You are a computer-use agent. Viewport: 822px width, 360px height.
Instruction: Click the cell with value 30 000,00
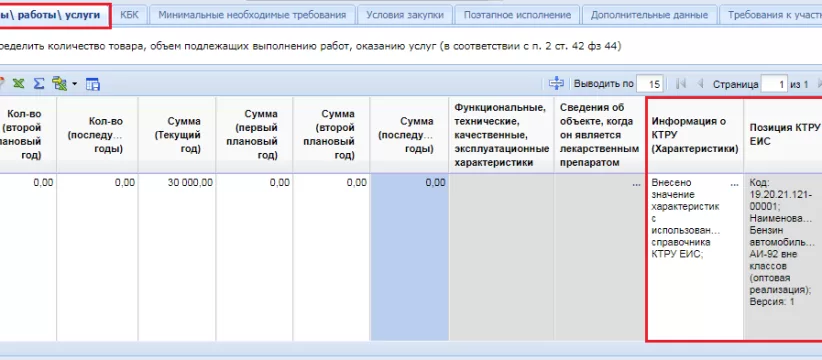pos(177,257)
